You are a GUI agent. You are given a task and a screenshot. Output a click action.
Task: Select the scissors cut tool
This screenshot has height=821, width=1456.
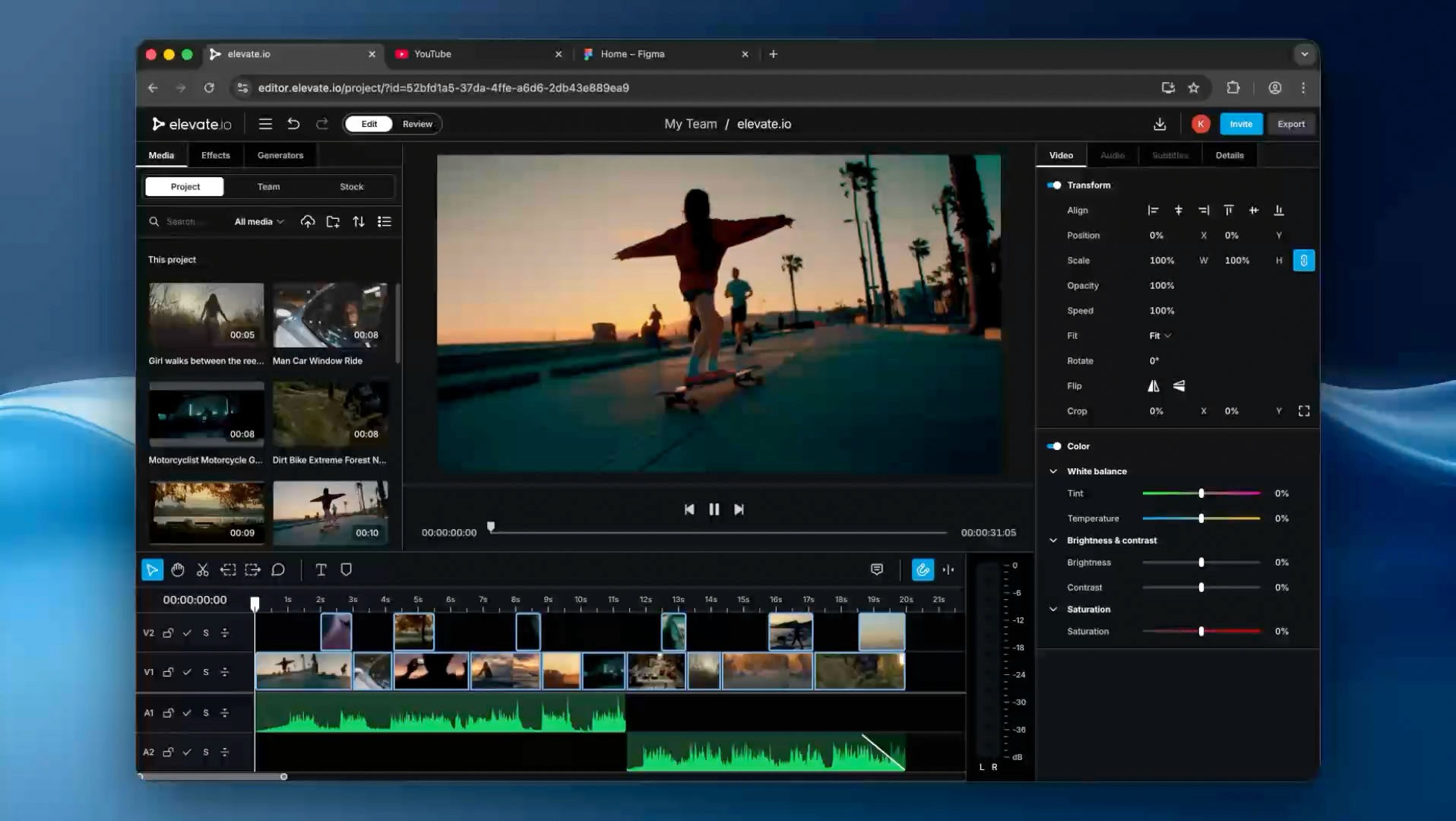click(202, 569)
